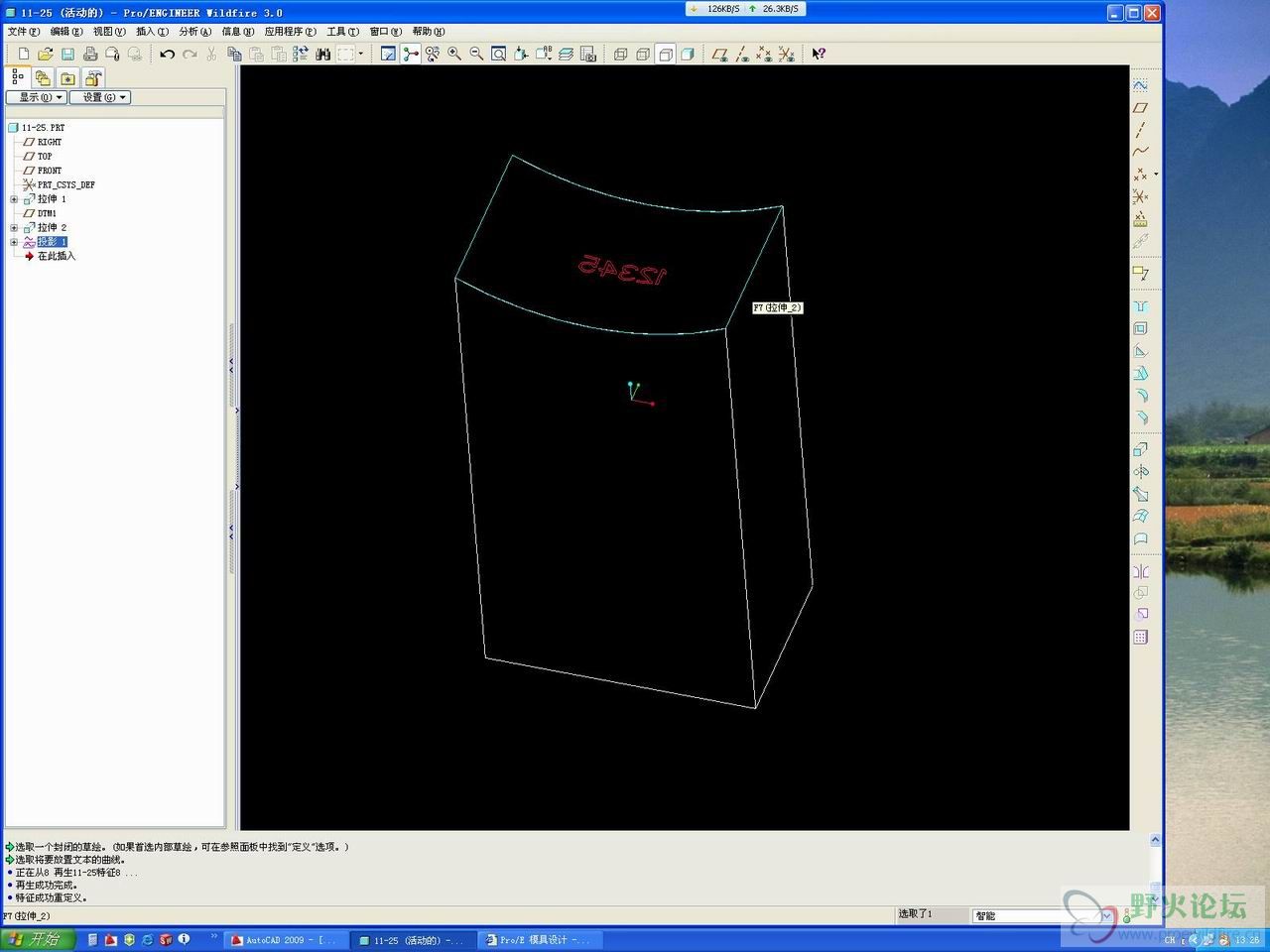Screen dimensions: 1270x952
Task: Open the Find binoculars tool
Action: pyautogui.click(x=322, y=54)
